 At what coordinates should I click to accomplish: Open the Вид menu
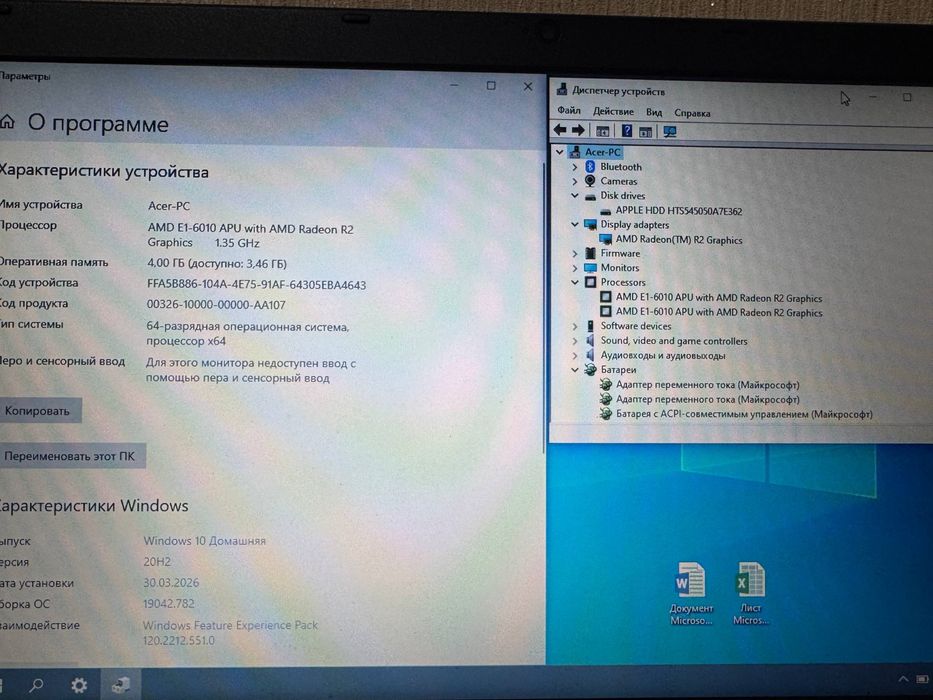coord(654,112)
